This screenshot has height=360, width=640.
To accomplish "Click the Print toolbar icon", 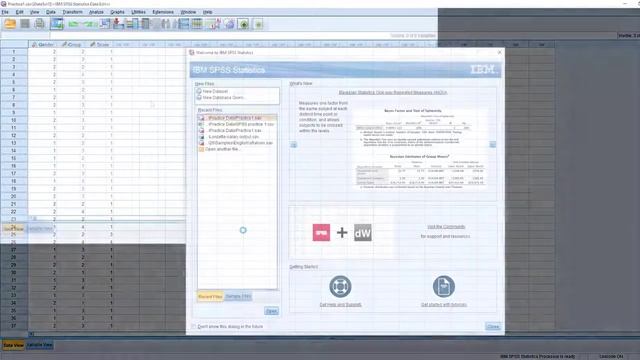I will [39, 24].
